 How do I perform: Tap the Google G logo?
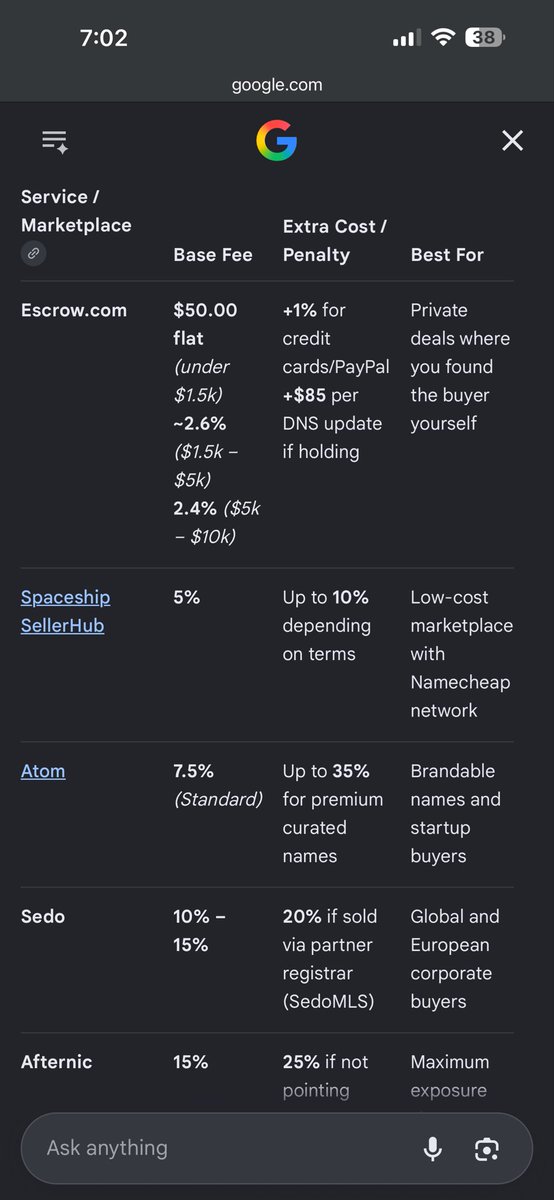[277, 141]
